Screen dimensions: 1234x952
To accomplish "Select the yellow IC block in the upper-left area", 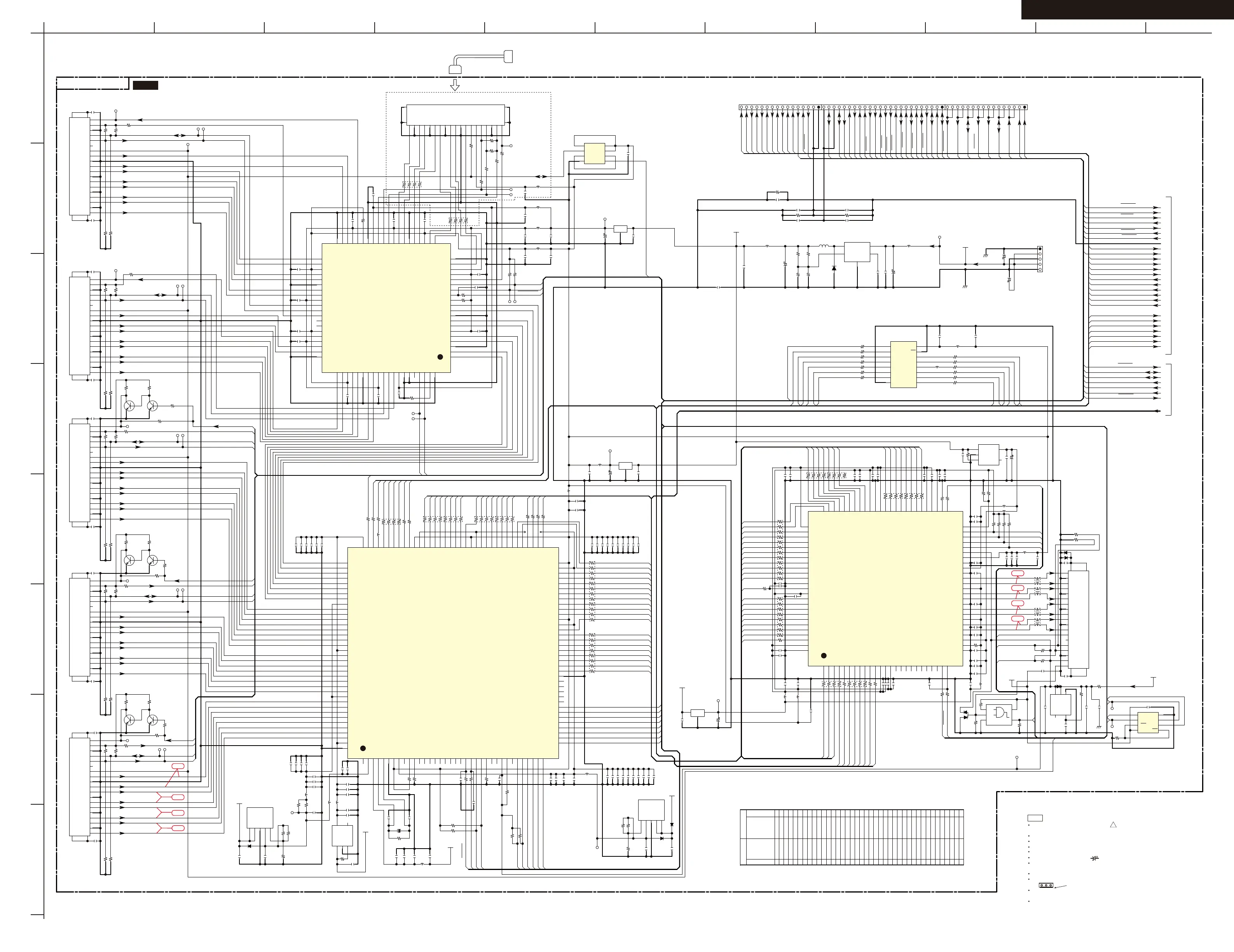I will pyautogui.click(x=386, y=308).
